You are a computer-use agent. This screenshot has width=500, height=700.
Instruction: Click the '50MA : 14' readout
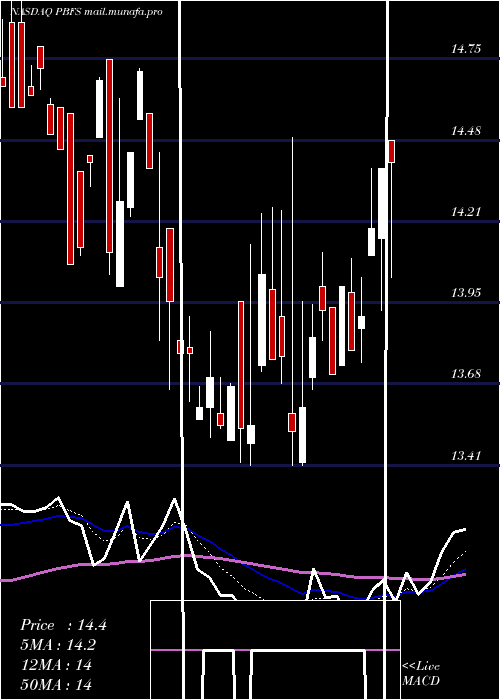(x=56, y=685)
